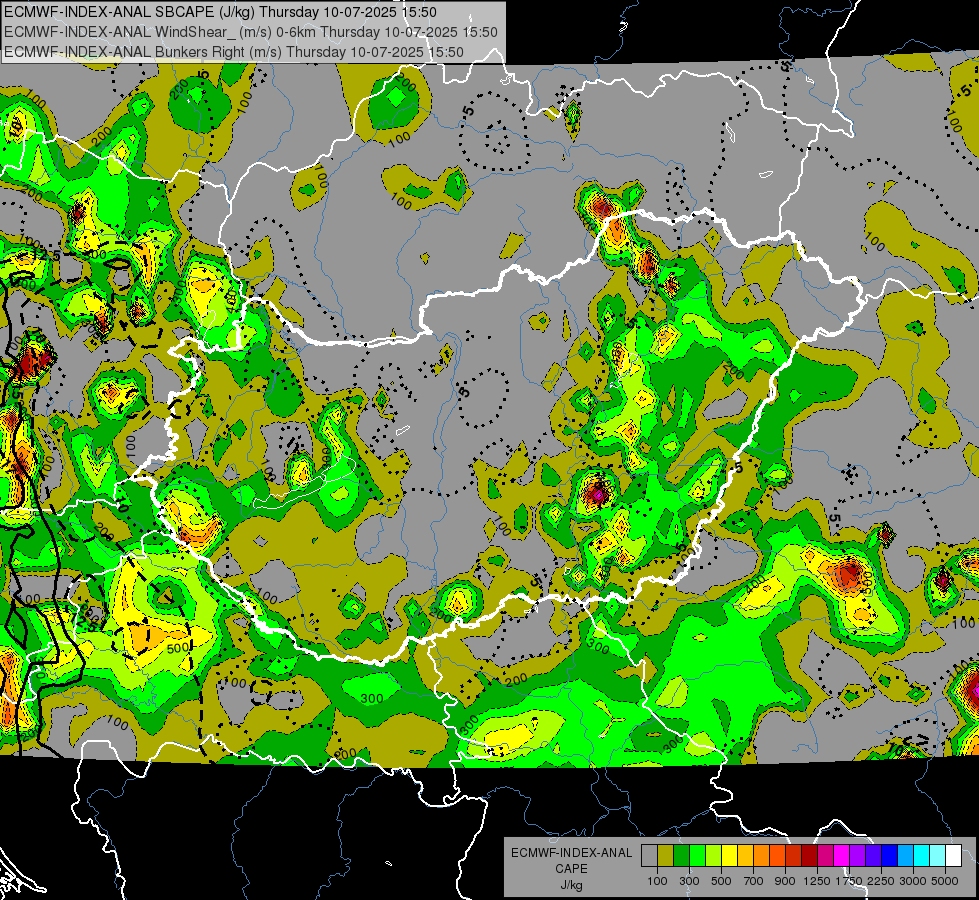Click the 300 tick label in legend
The height and width of the screenshot is (900, 979).
pos(689,881)
